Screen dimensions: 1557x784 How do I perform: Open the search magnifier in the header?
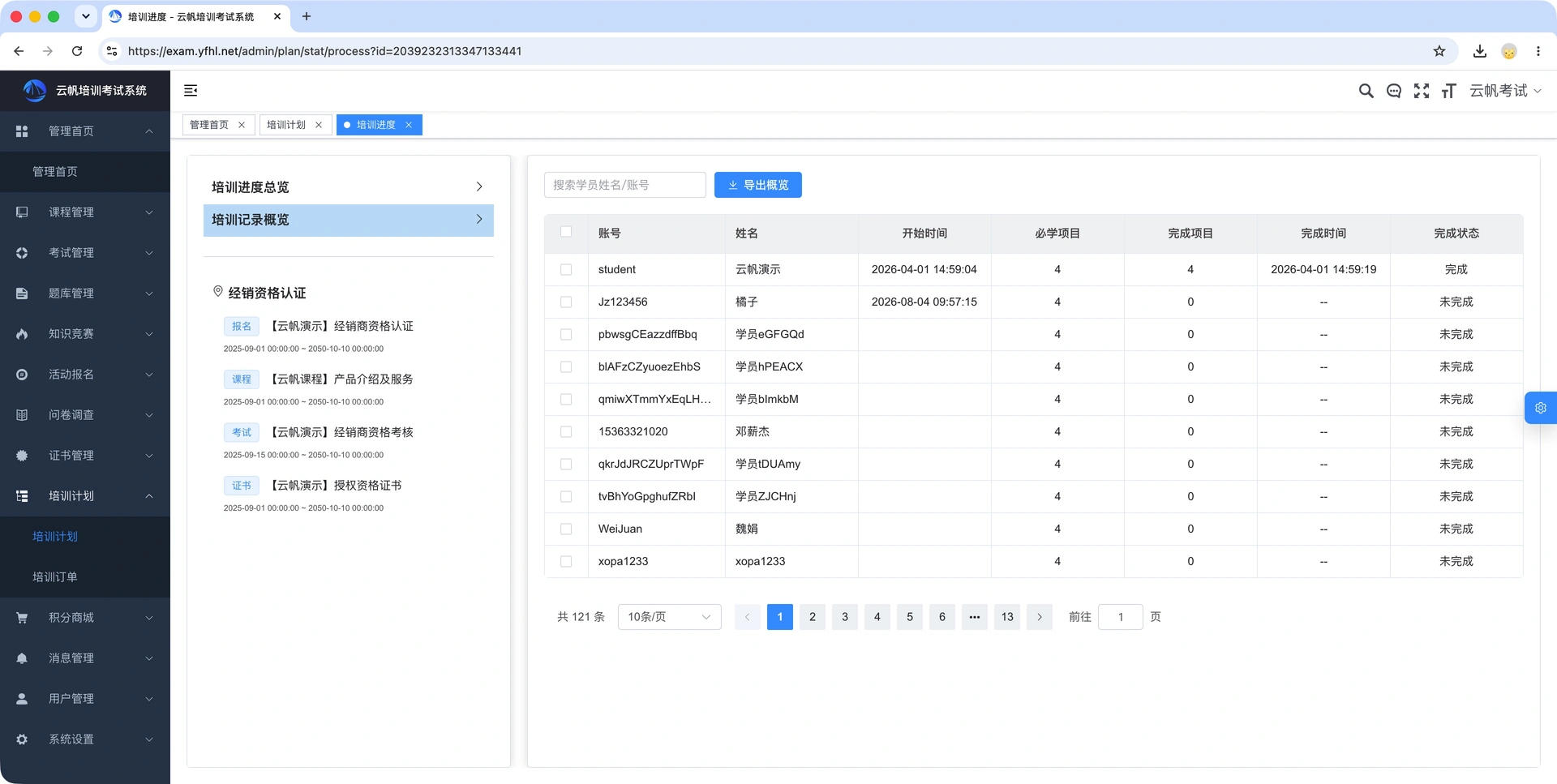[1366, 91]
